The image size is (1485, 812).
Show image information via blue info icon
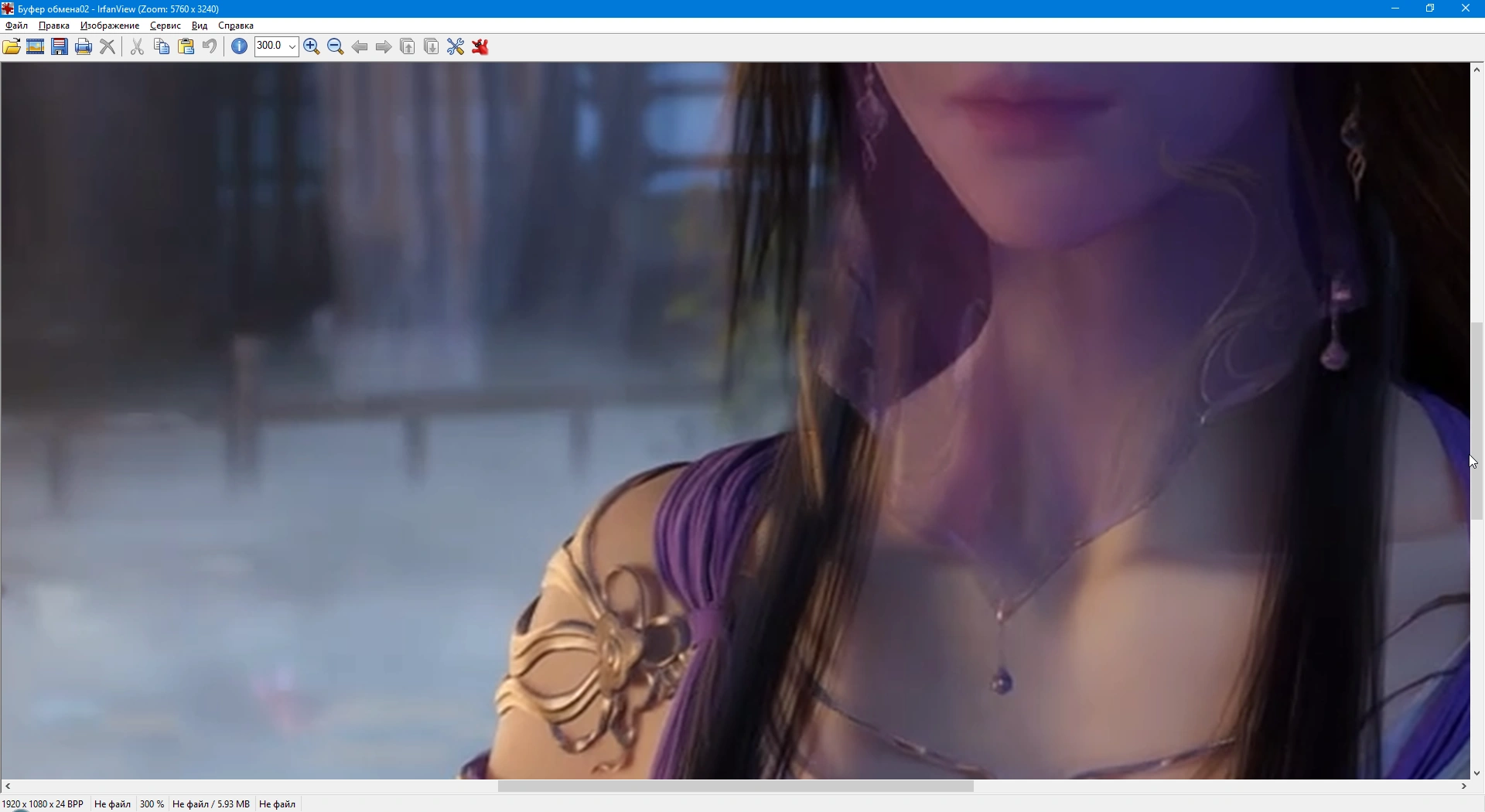(240, 46)
